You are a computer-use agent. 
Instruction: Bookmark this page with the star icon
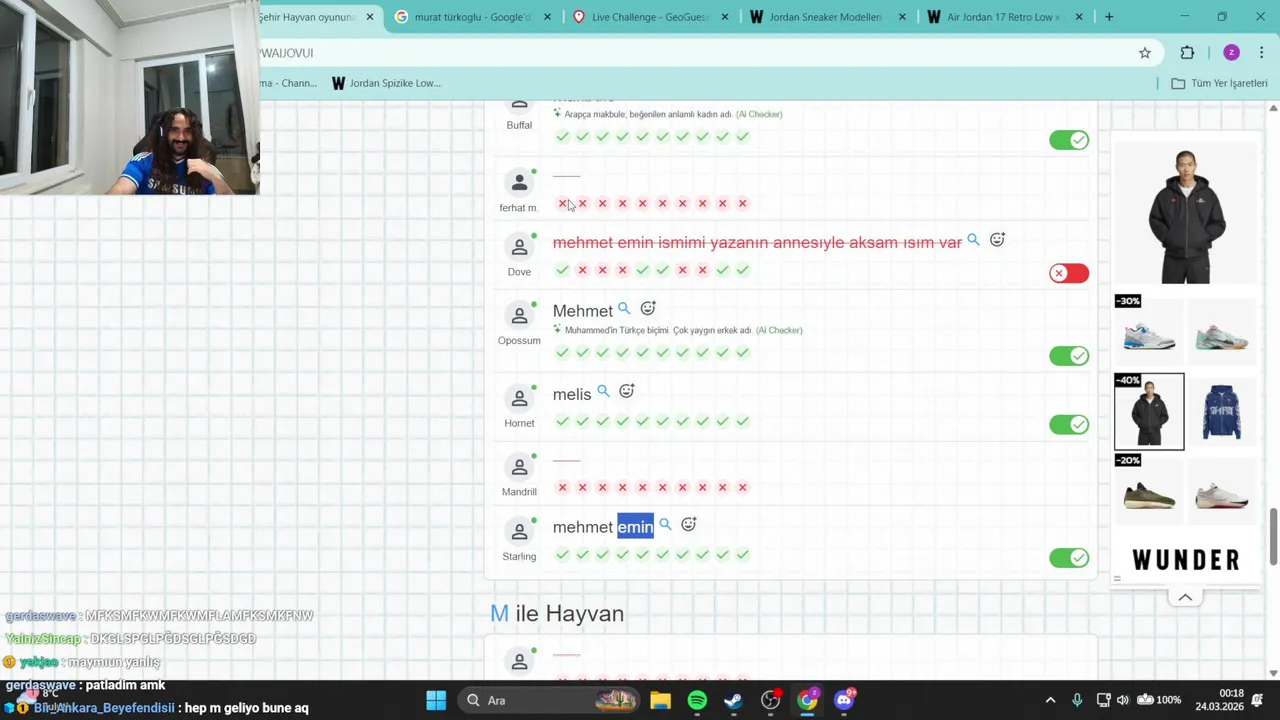coord(1145,53)
